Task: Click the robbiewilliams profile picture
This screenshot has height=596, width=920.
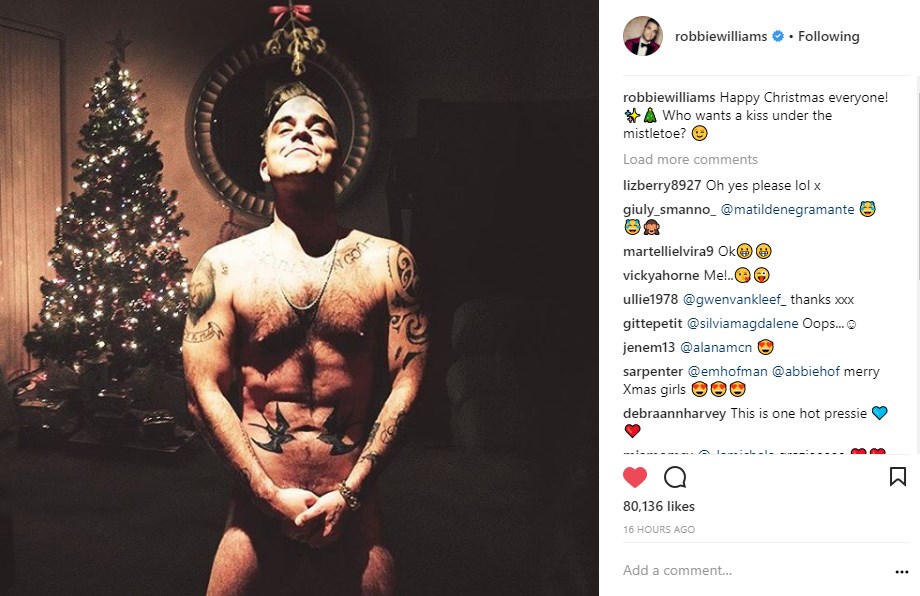Action: 643,36
